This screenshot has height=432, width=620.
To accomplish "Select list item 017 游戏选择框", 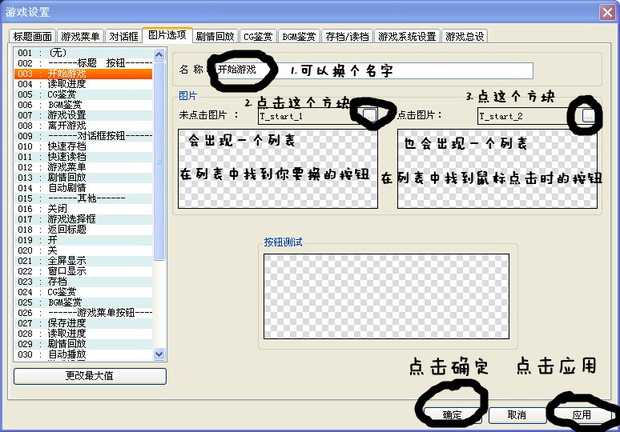I will tap(83, 219).
